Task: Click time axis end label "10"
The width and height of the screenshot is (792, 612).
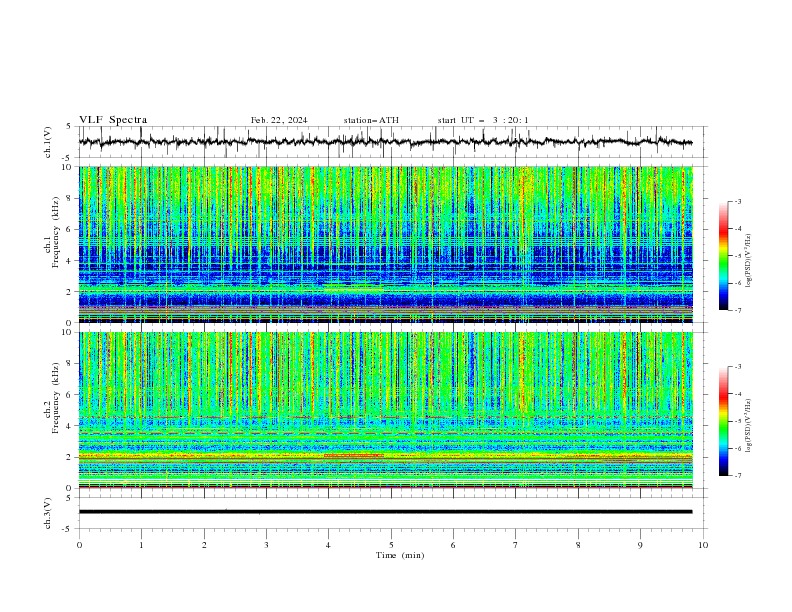Action: (x=703, y=545)
